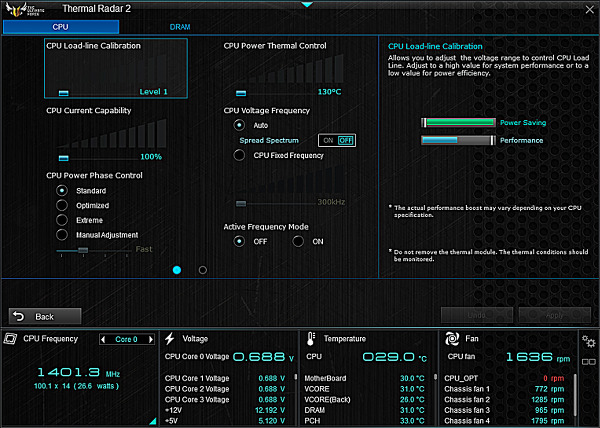The image size is (600, 428).
Task: Click the Performance bar indicator
Action: point(458,140)
